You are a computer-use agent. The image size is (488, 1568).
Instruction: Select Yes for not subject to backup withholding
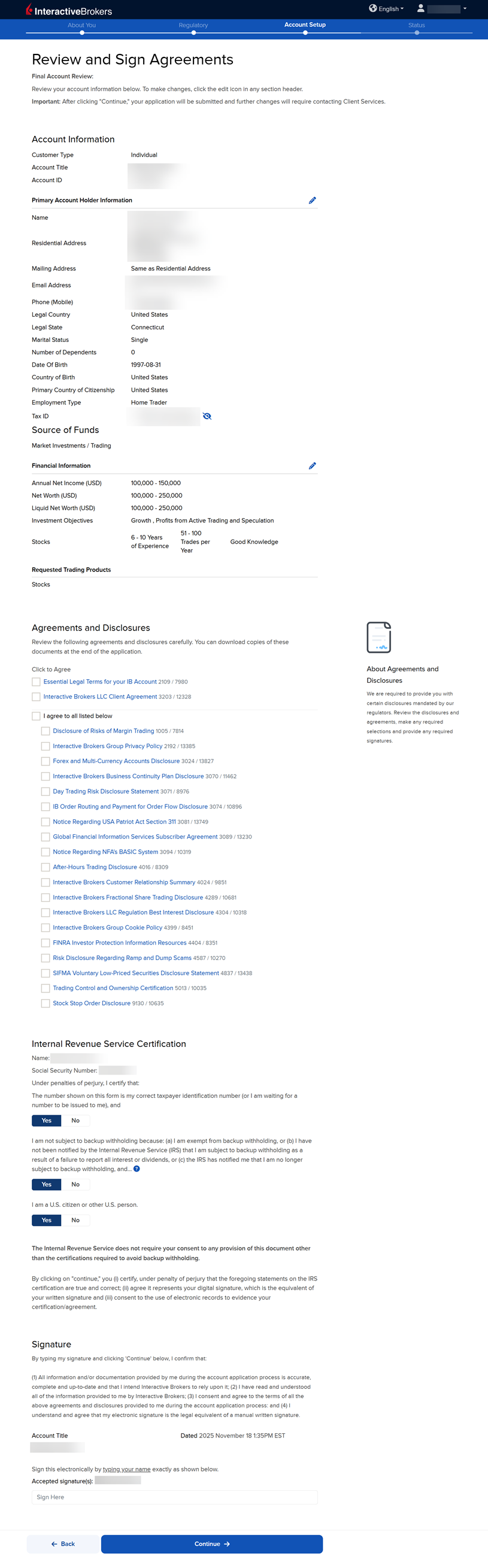pos(46,1185)
